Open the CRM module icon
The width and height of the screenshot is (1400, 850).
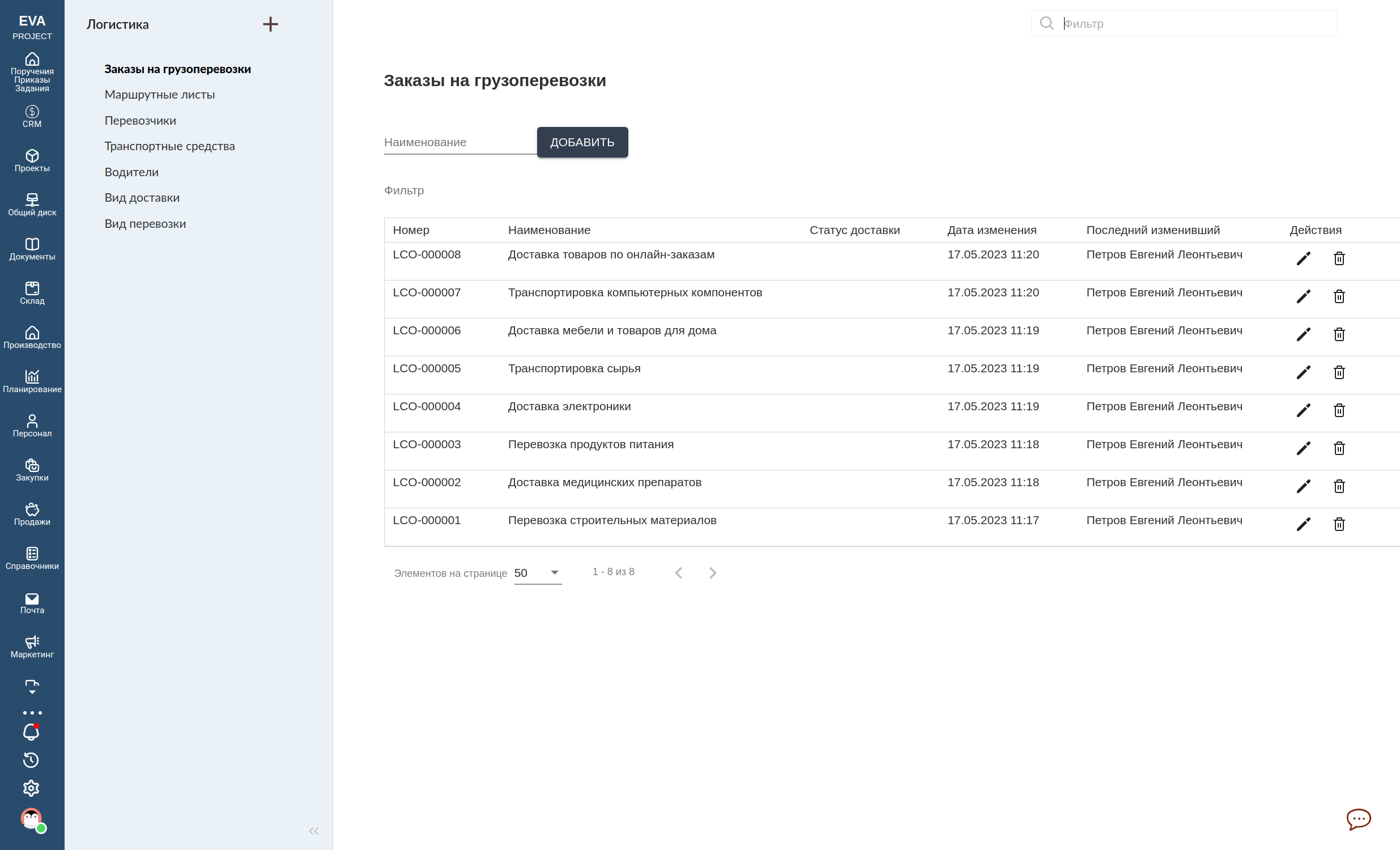[x=32, y=116]
